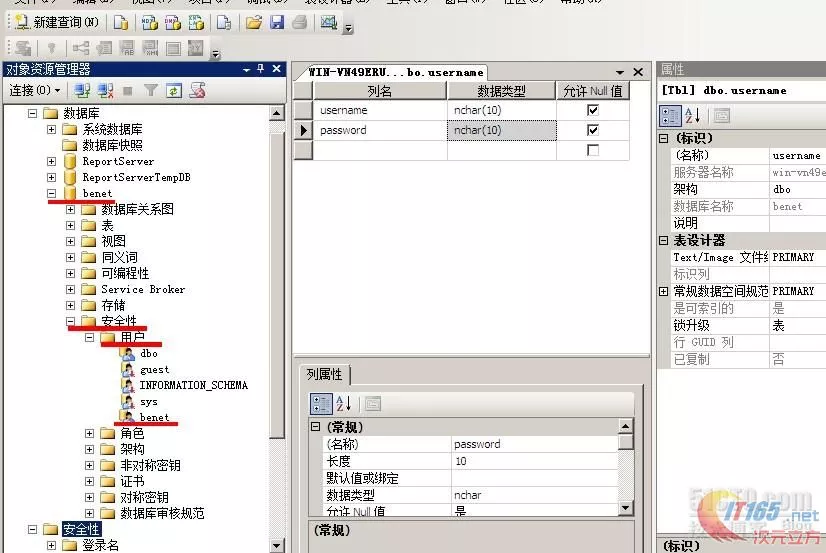Expand the ReportServer database node
Viewport: 826px width, 553px height.
tap(52, 161)
